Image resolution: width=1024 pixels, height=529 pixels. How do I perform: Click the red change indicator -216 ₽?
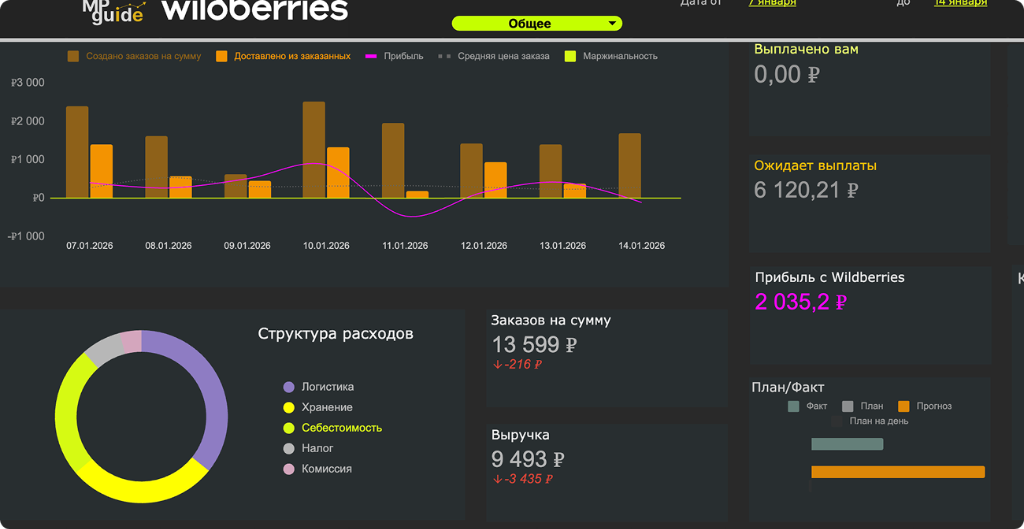coord(518,365)
